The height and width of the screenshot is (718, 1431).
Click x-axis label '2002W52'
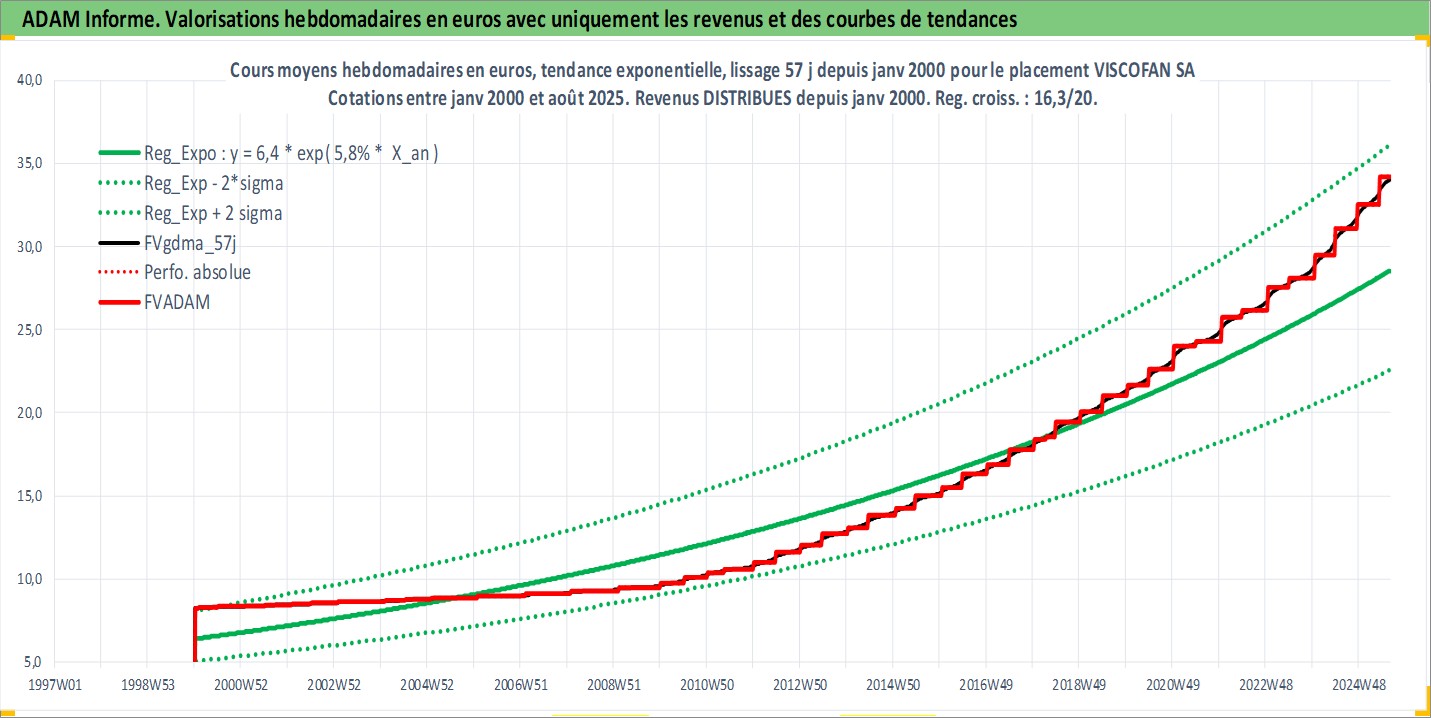coord(333,685)
